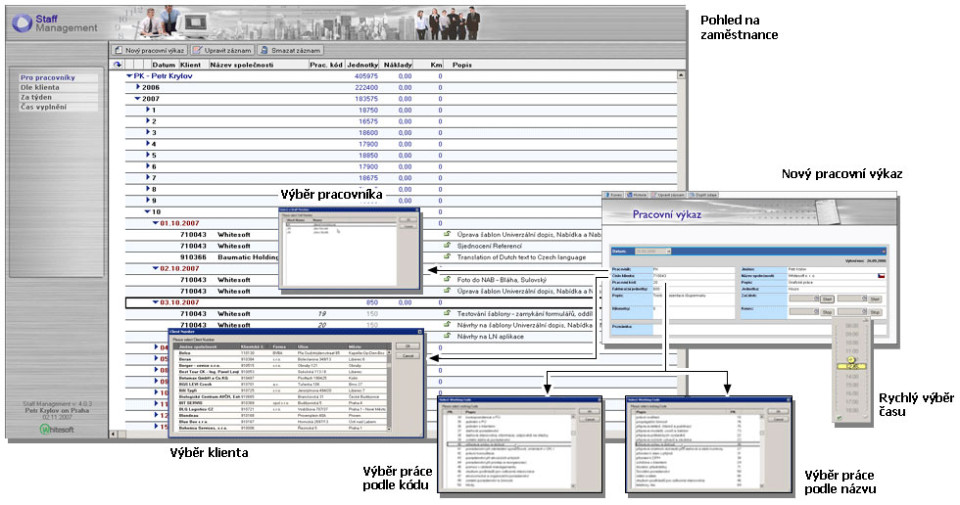This screenshot has width=960, height=505.
Task: Open the Čas vyplnění view
Action: click(44, 106)
